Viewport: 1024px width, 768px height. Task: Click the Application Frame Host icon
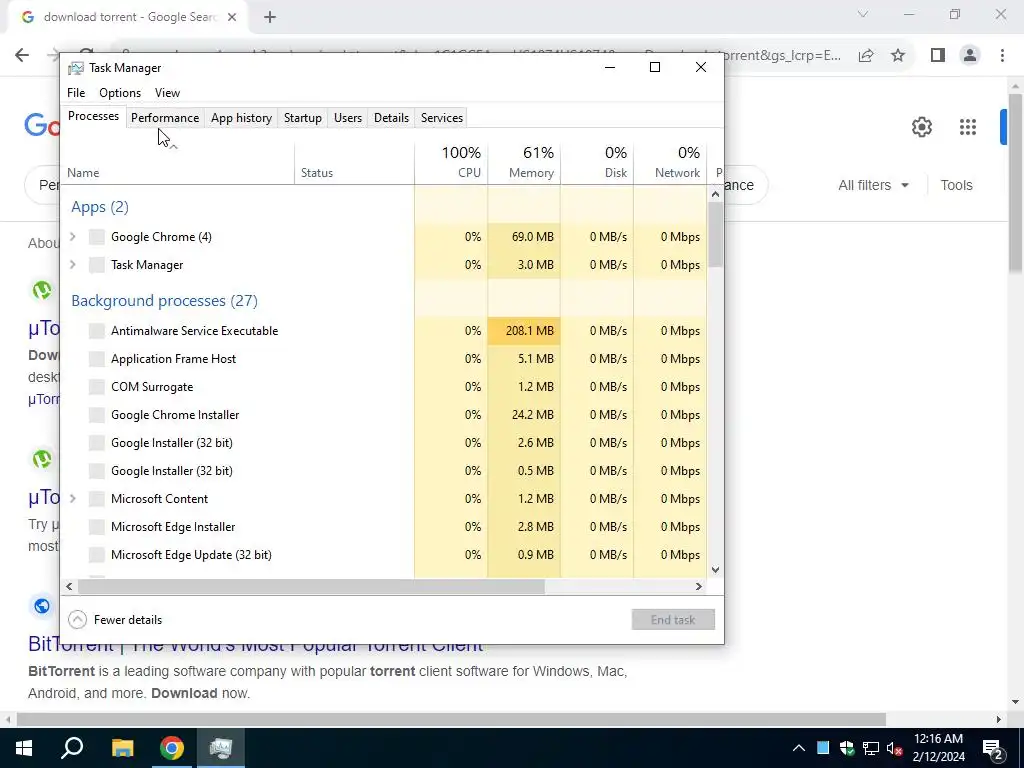coord(97,359)
